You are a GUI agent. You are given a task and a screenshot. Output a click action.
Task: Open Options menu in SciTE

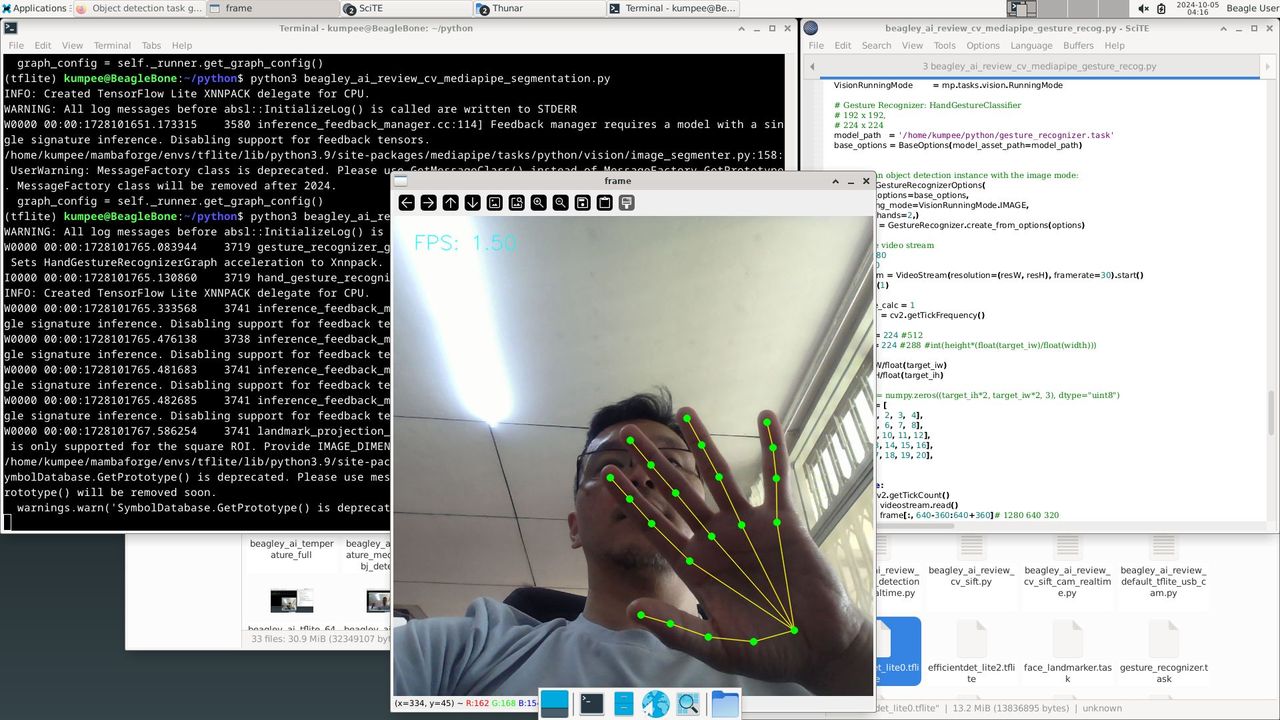[983, 46]
